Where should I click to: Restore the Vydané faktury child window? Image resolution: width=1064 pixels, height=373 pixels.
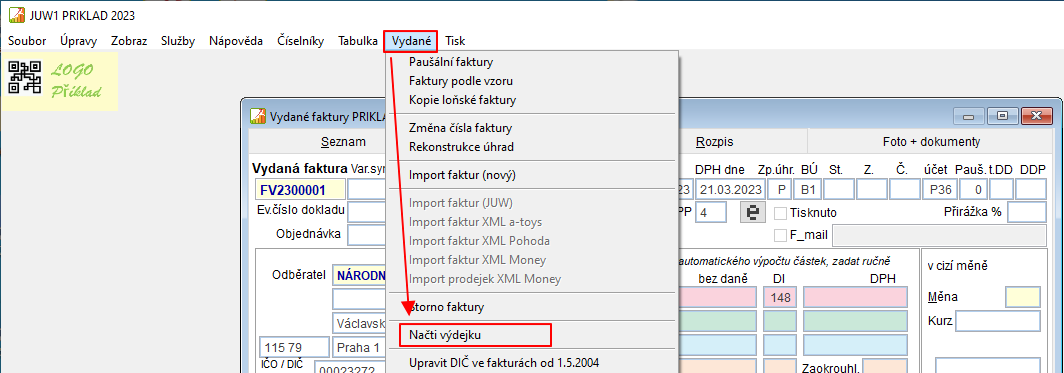click(1002, 116)
